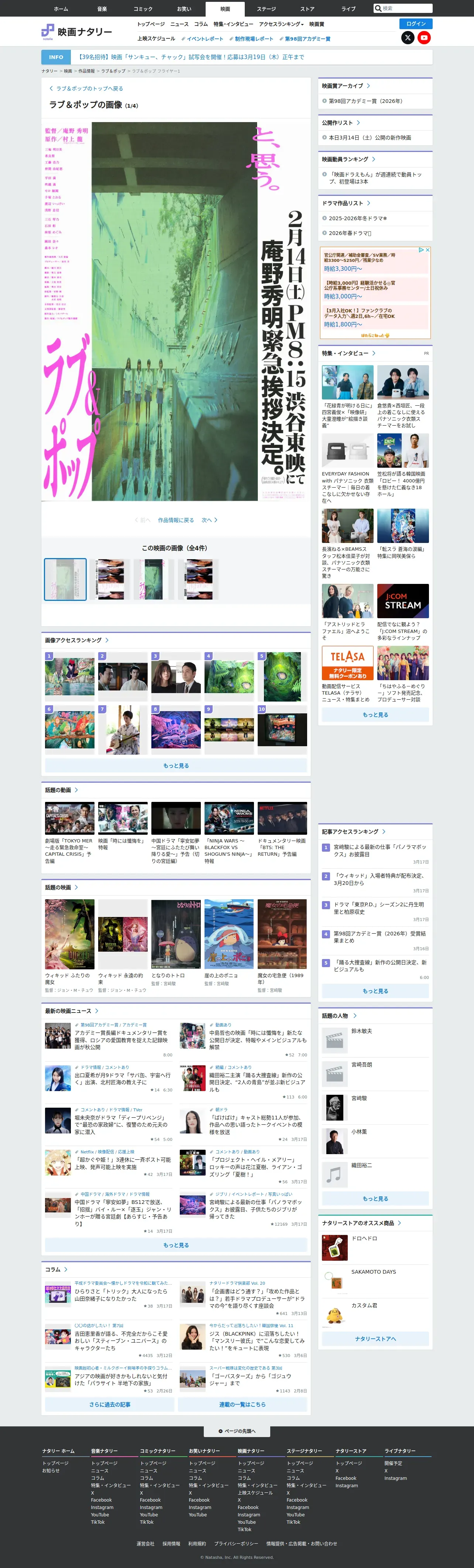Viewport: 474px width, 1568px height.
Task: Click the ドラマ作品リスト chevron icon
Action: coord(368,203)
